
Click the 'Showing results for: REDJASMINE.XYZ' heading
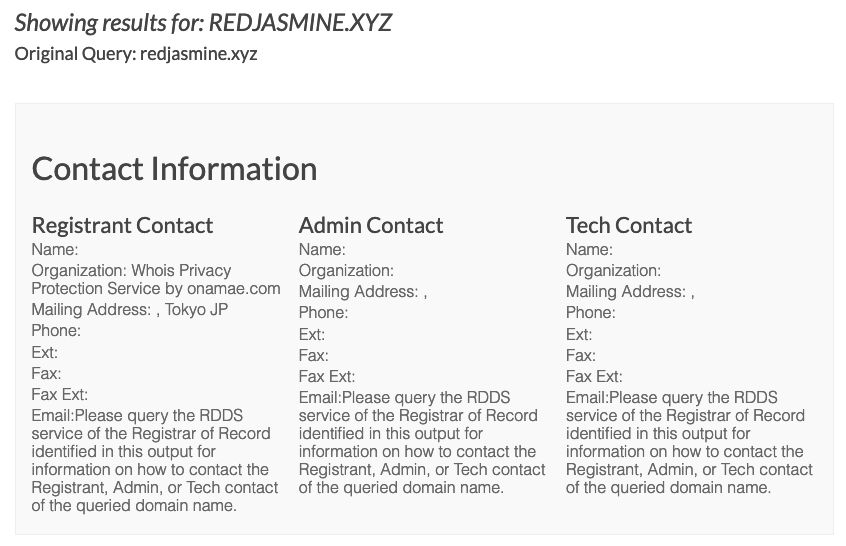coord(203,23)
